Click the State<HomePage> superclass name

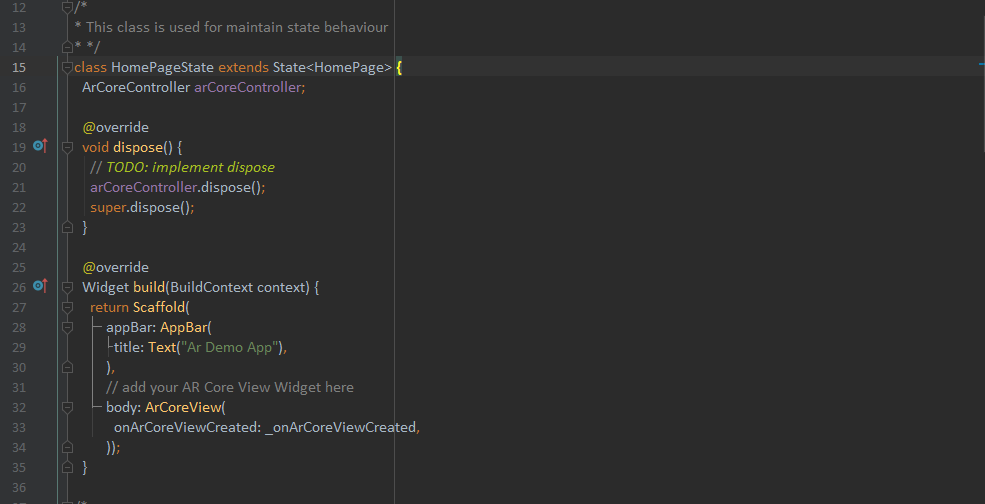[332, 67]
